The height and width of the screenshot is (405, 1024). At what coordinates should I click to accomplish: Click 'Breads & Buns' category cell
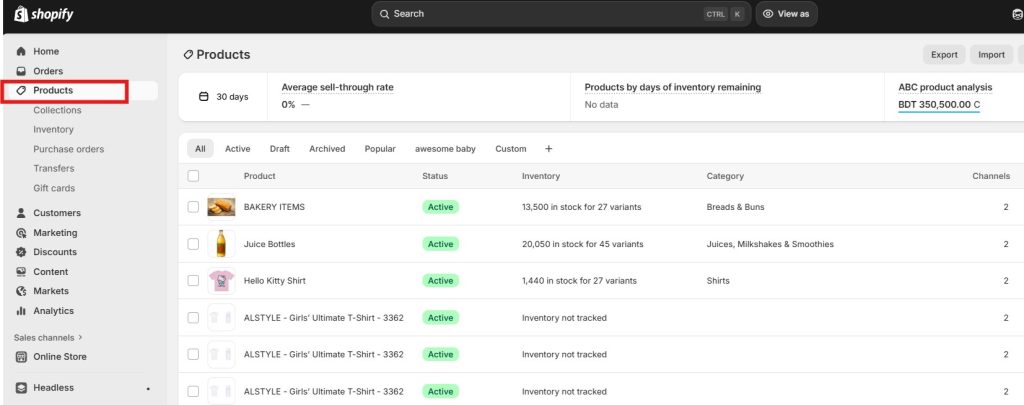pyautogui.click(x=735, y=207)
